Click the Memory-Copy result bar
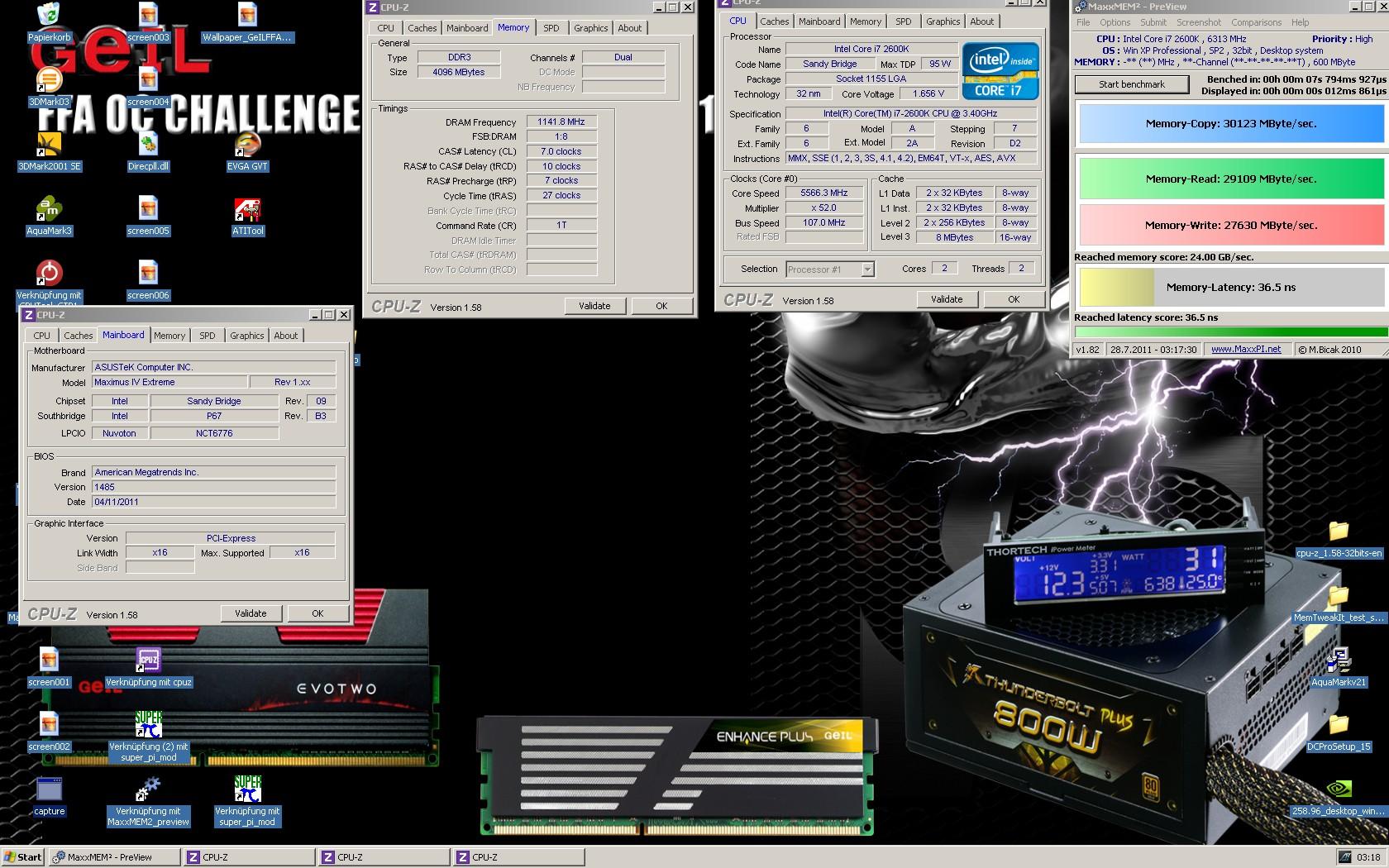 1230,124
